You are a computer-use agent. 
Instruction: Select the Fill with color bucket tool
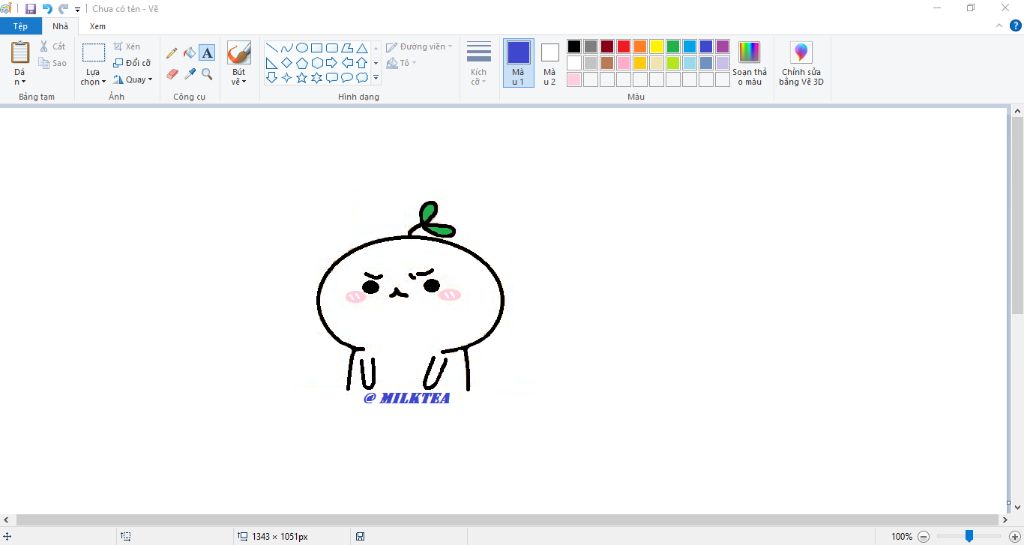[189, 53]
